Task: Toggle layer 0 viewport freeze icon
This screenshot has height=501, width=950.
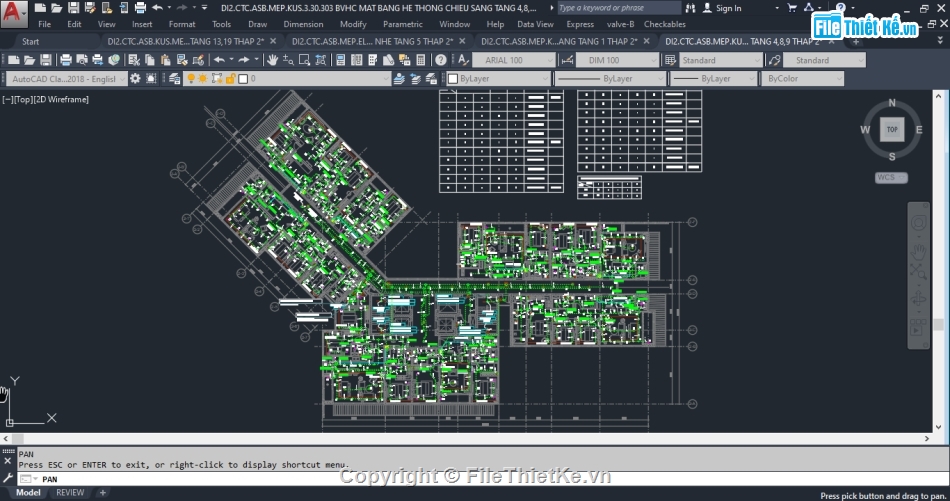Action: [x=216, y=78]
